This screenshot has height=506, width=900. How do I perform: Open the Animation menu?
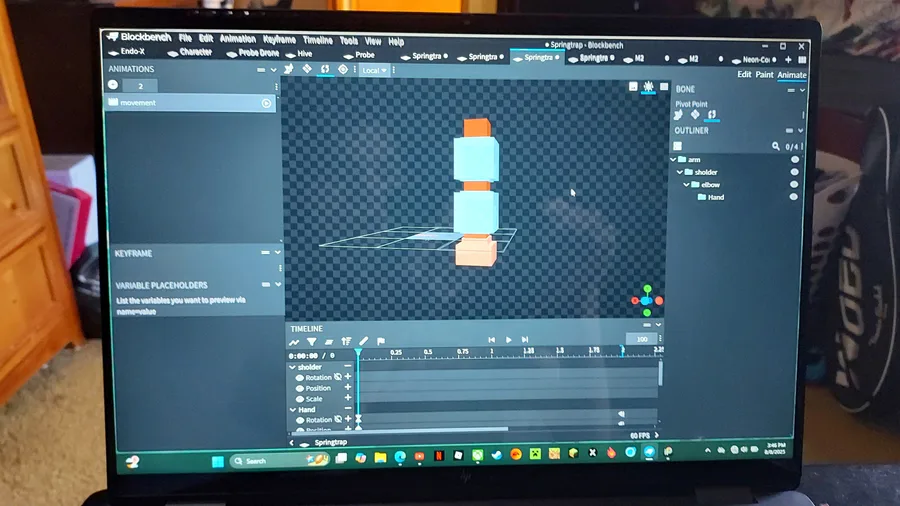(238, 39)
